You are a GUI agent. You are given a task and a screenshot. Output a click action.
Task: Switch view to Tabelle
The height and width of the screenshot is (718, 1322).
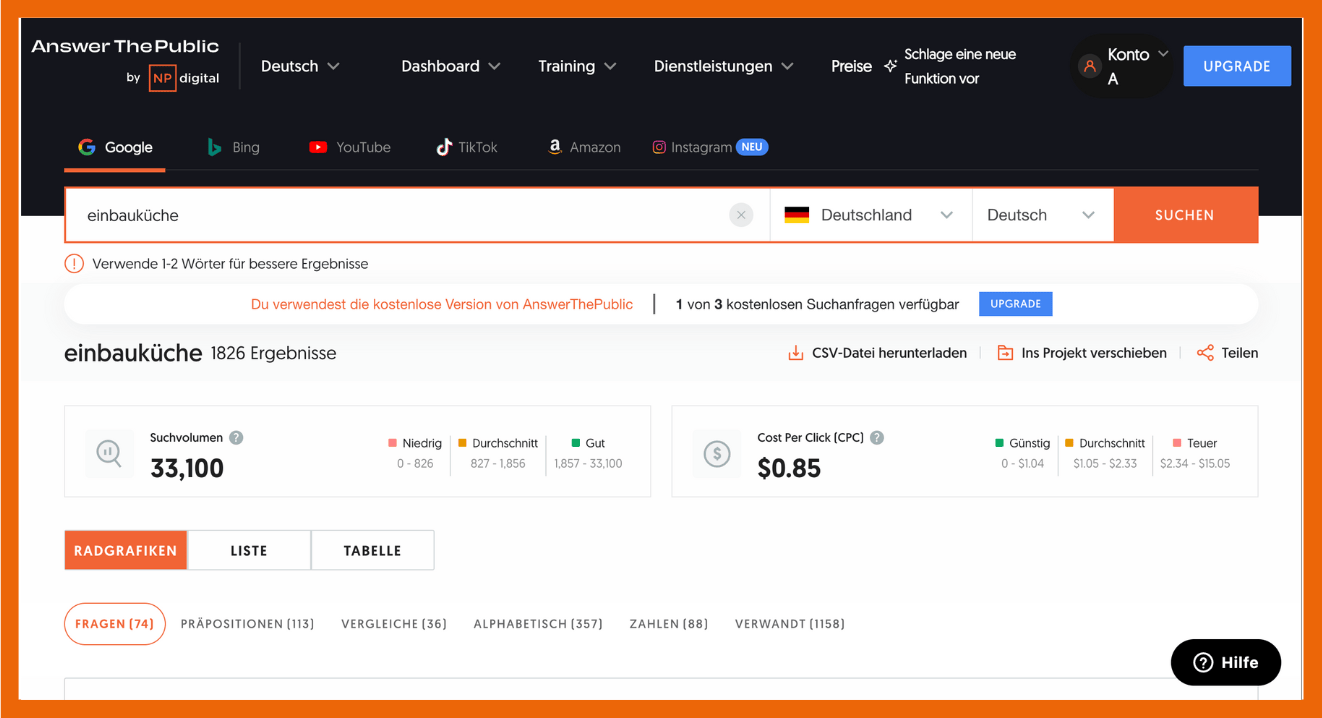pyautogui.click(x=372, y=550)
